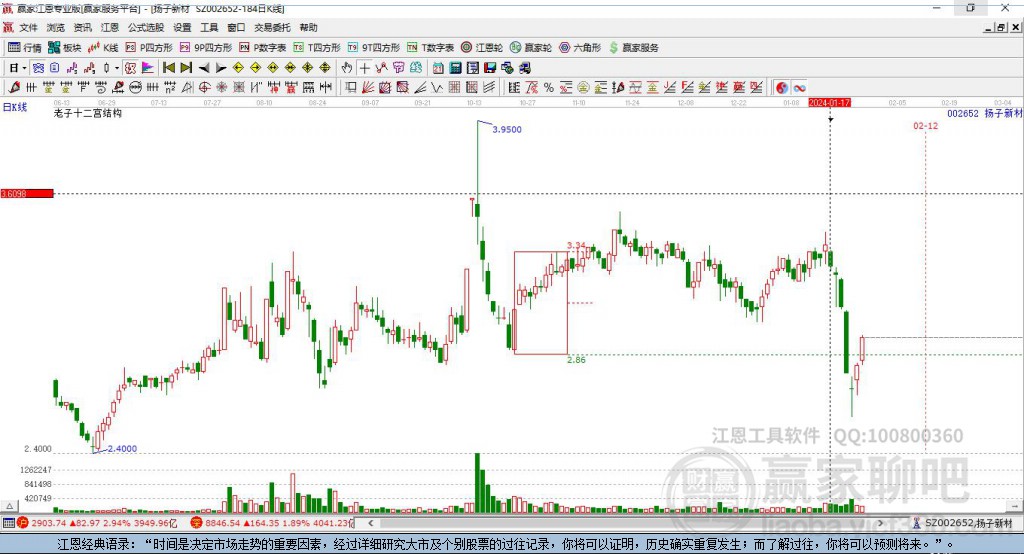Open the 9T四方形 tool
1024x554 pixels.
pyautogui.click(x=374, y=48)
